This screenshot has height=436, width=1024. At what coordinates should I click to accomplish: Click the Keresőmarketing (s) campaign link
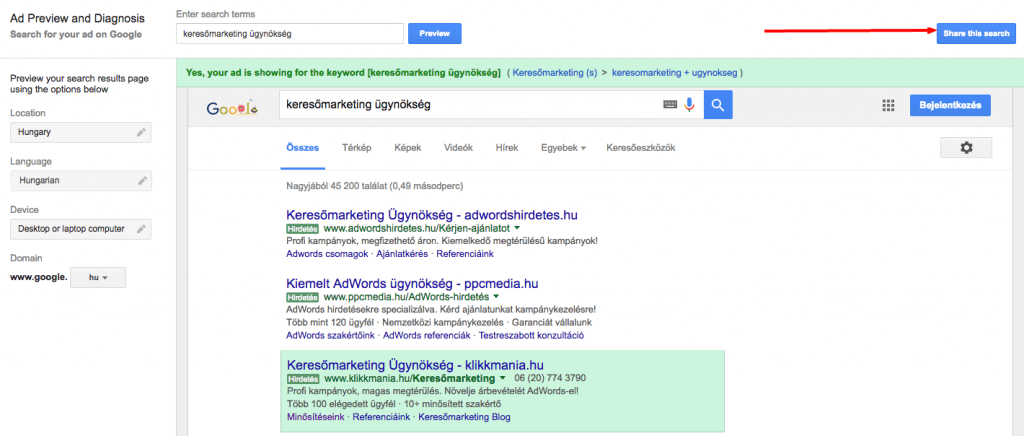(555, 72)
